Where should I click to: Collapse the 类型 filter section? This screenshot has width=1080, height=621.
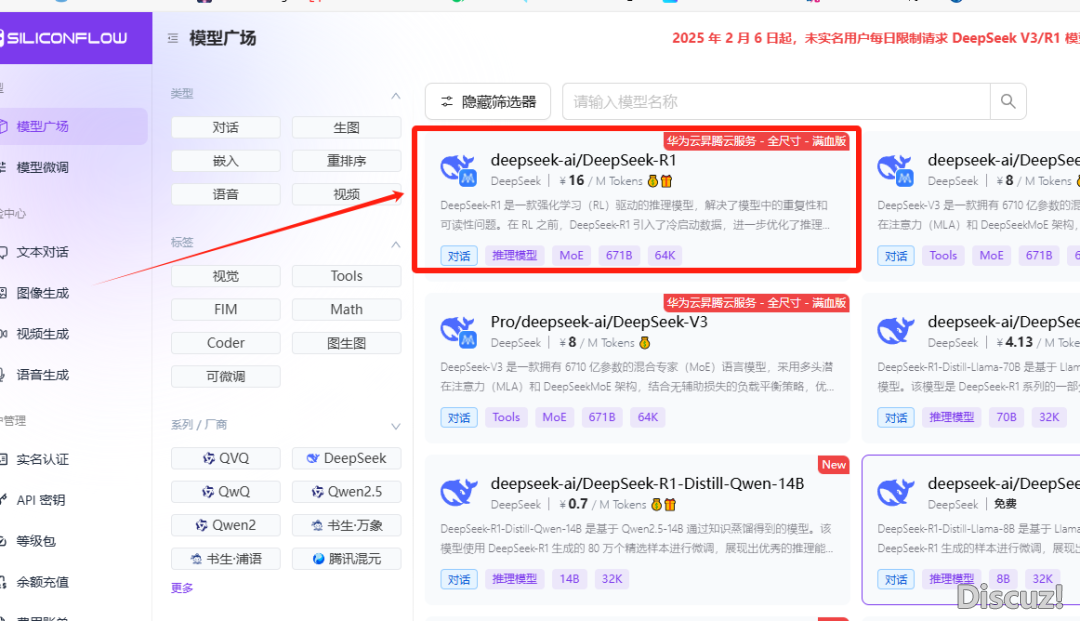(395, 96)
